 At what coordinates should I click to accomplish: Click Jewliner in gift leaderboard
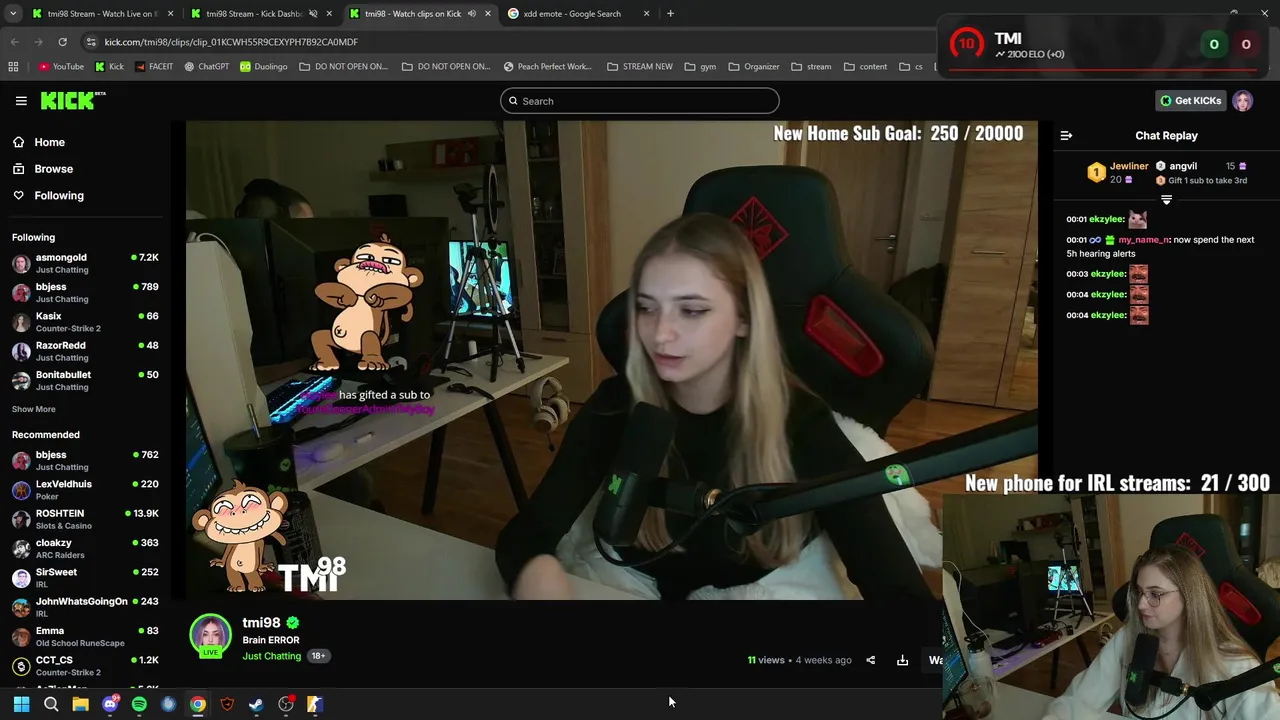click(1129, 166)
